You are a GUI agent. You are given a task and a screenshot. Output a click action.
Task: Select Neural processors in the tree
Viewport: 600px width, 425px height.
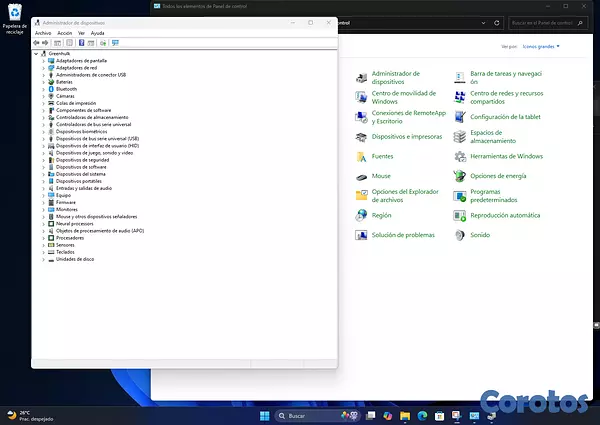click(x=74, y=224)
